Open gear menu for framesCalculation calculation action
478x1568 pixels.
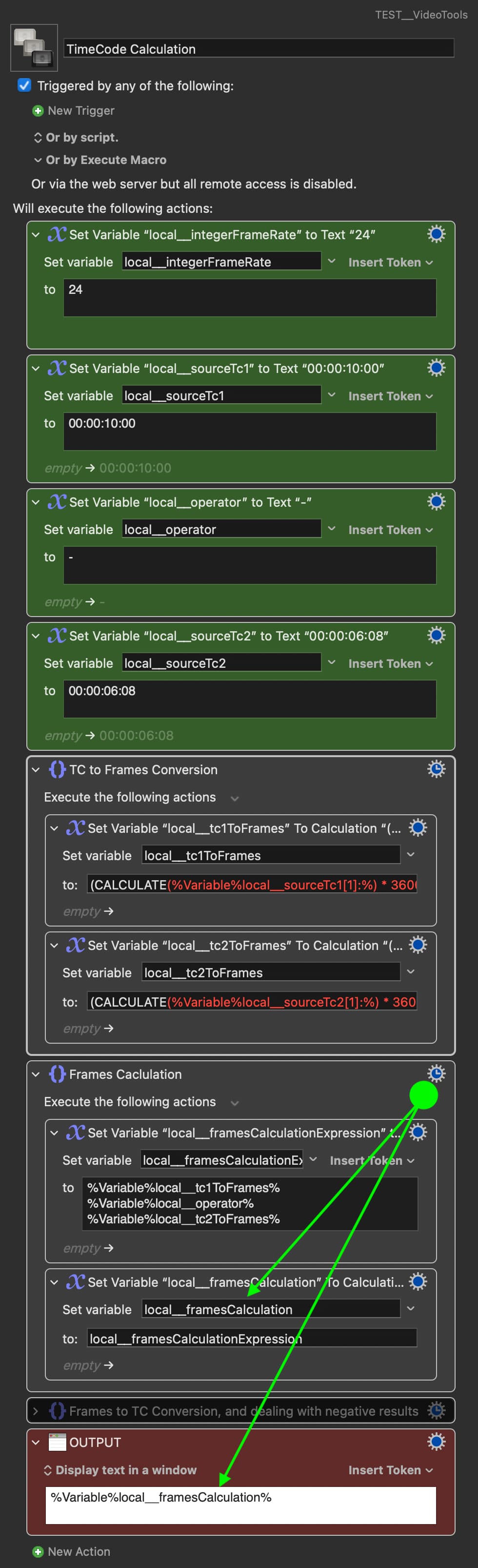(418, 1282)
